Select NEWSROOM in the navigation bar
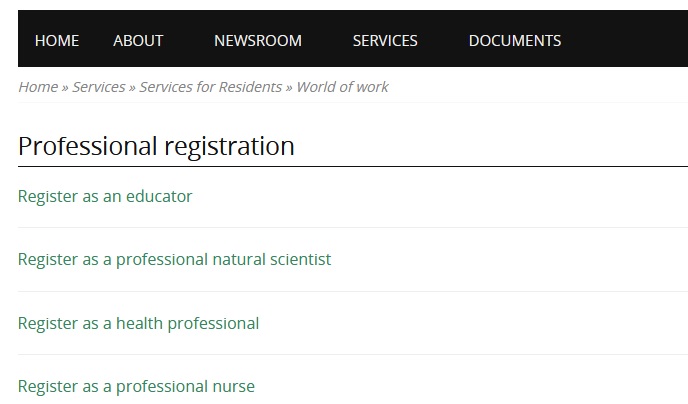 pyautogui.click(x=257, y=41)
